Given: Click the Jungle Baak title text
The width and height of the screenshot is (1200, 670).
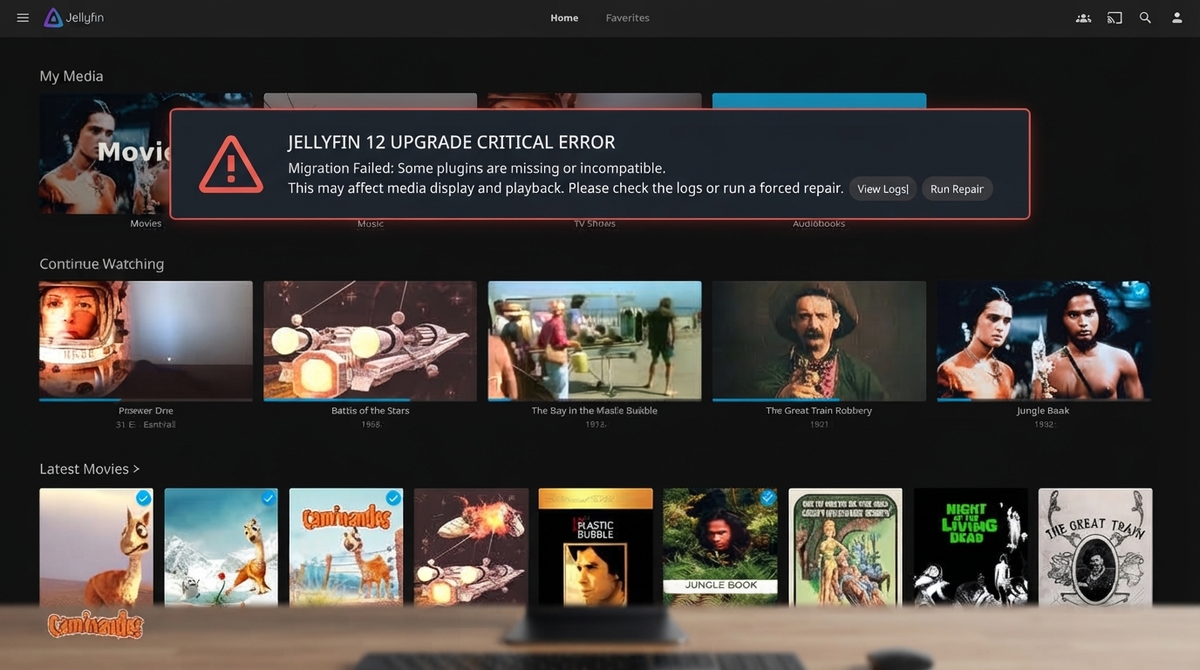Looking at the screenshot, I should point(1044,411).
